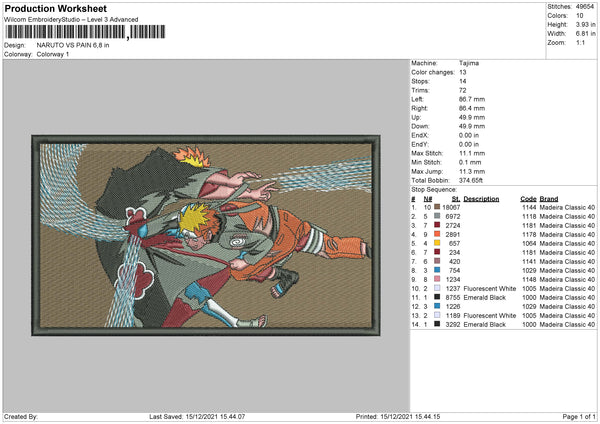Select the pink swatch in stop row 9
The height and width of the screenshot is (424, 600).
437,279
